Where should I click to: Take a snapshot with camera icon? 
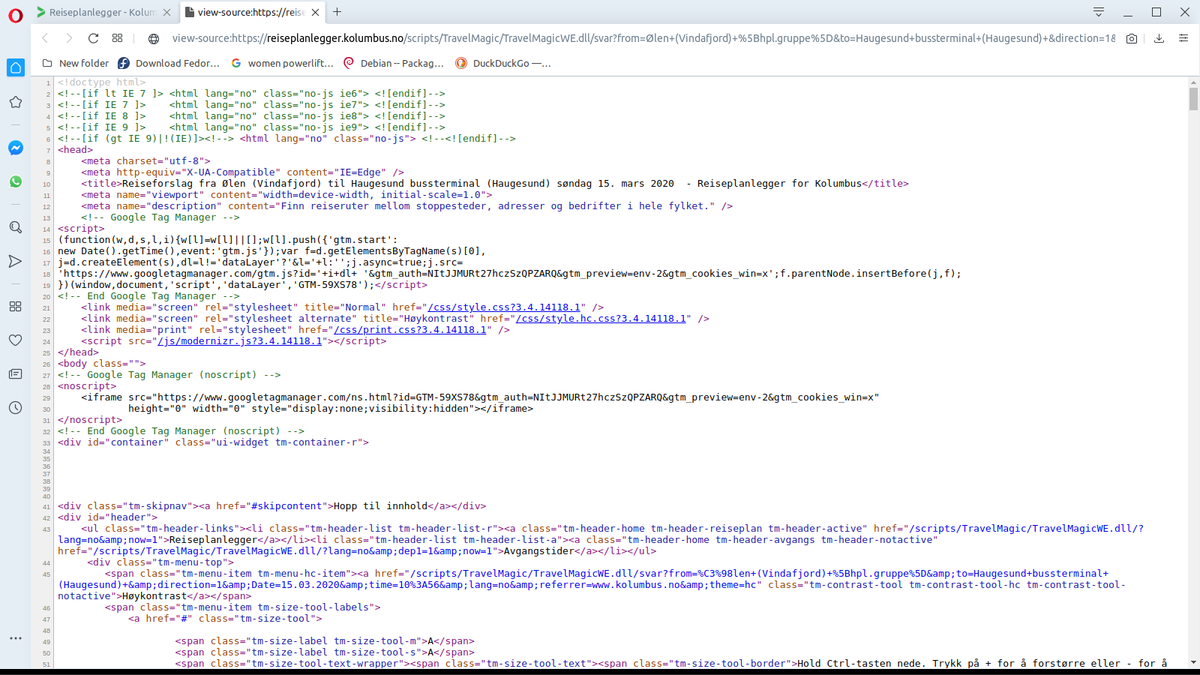(1131, 39)
